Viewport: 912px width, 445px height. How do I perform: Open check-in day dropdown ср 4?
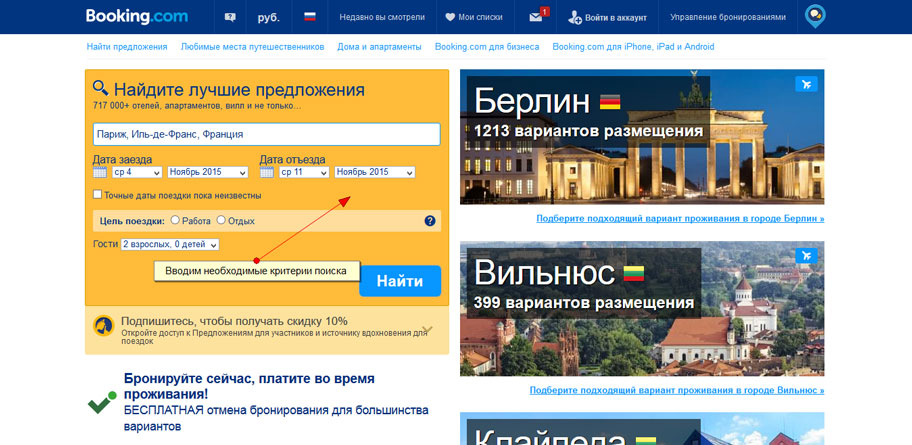coord(137,172)
